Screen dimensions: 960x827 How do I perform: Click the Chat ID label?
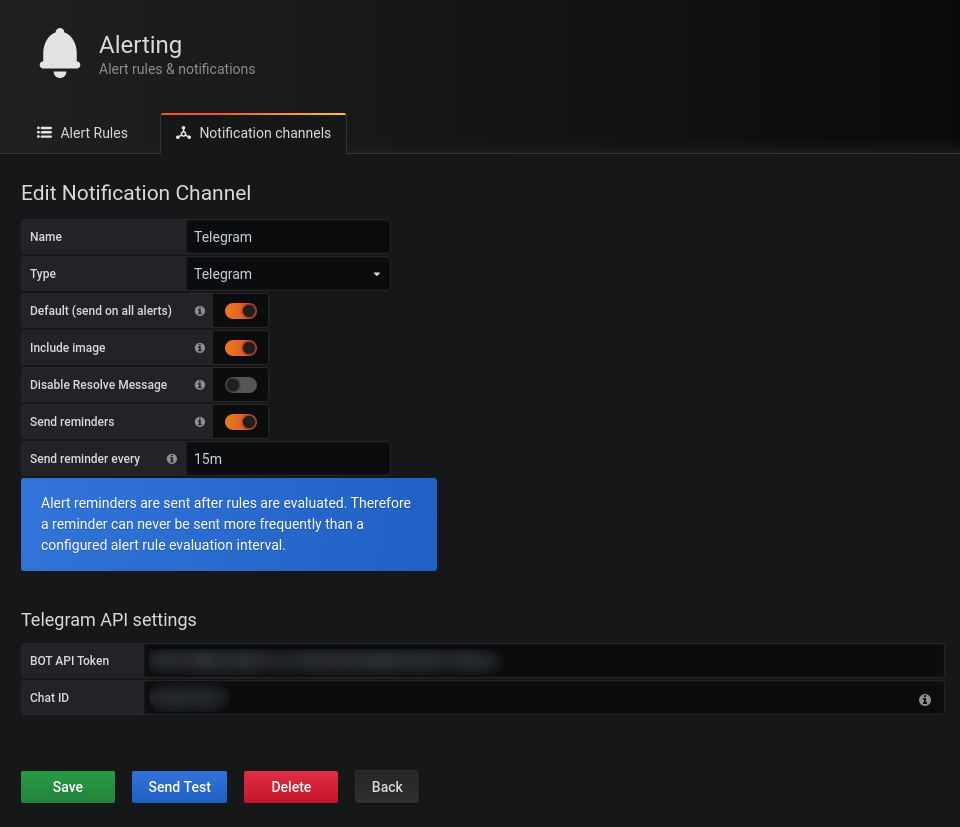[50, 698]
